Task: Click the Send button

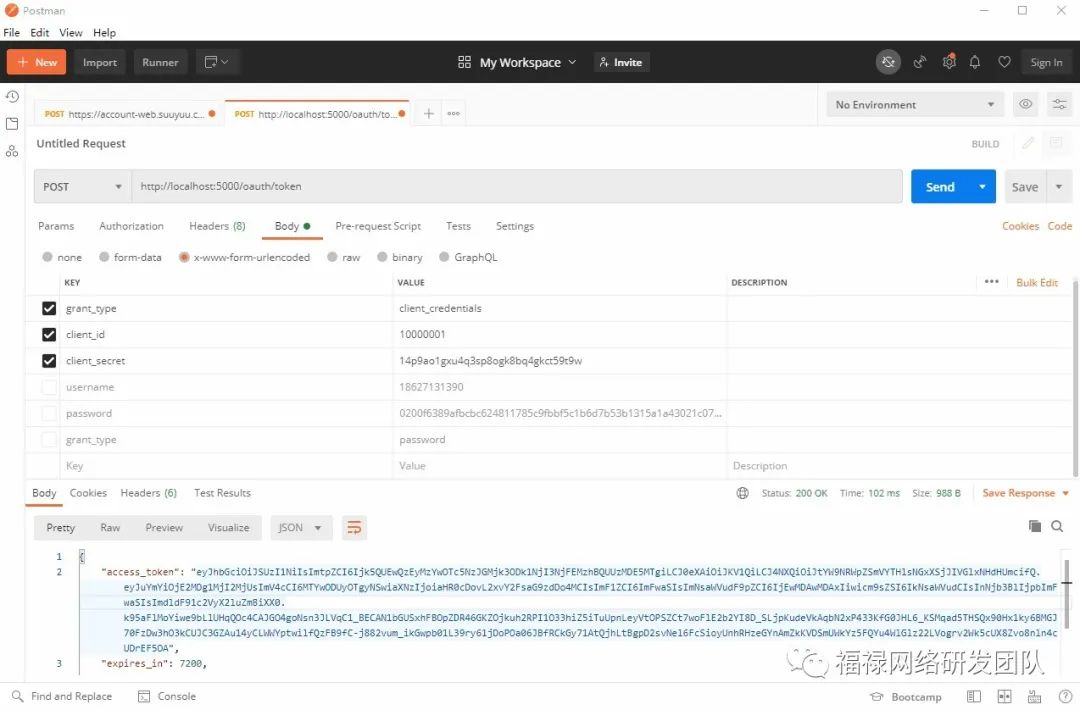Action: (940, 187)
